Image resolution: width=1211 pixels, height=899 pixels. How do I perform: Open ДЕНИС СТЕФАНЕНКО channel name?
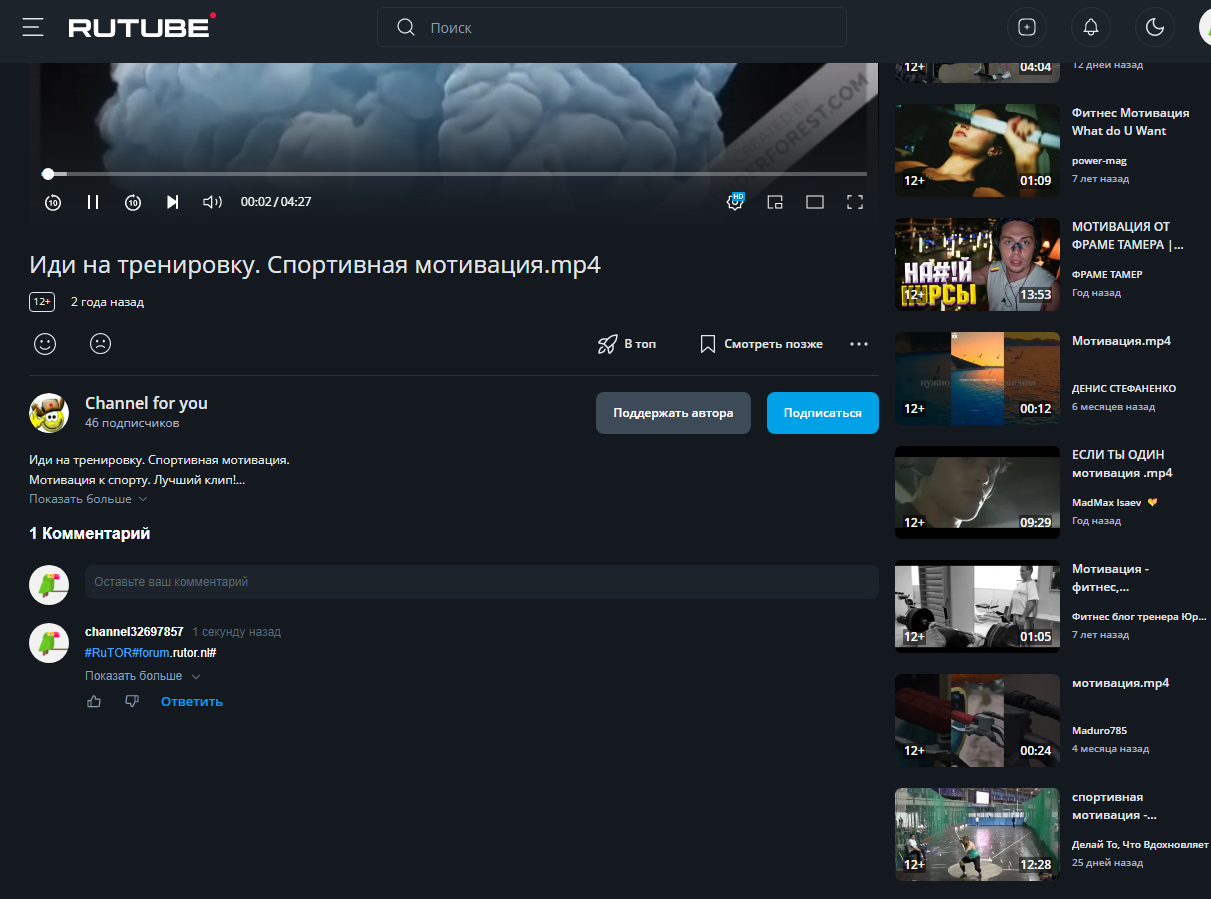(x=1124, y=388)
